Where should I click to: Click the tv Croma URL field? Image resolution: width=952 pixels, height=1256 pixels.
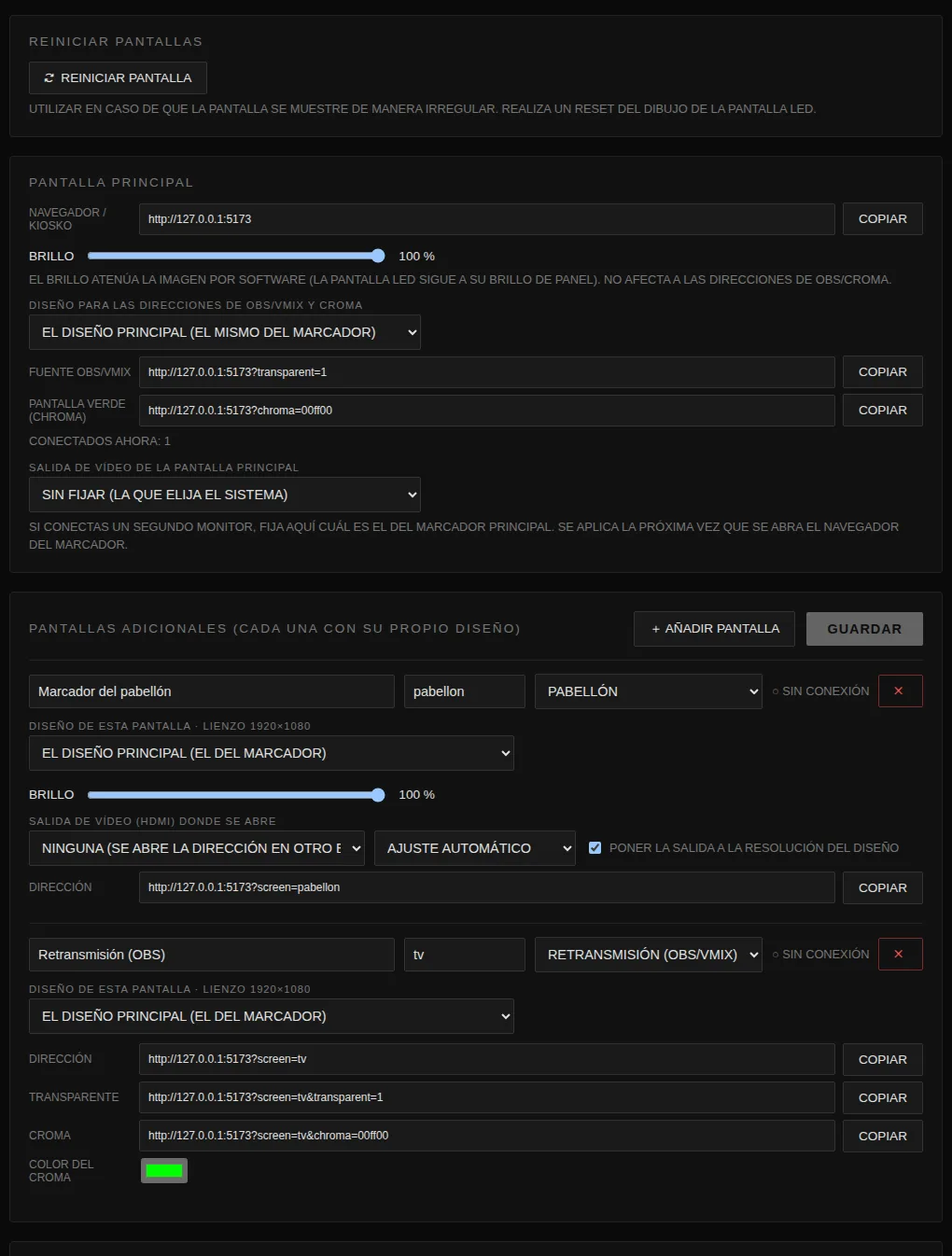(486, 1137)
